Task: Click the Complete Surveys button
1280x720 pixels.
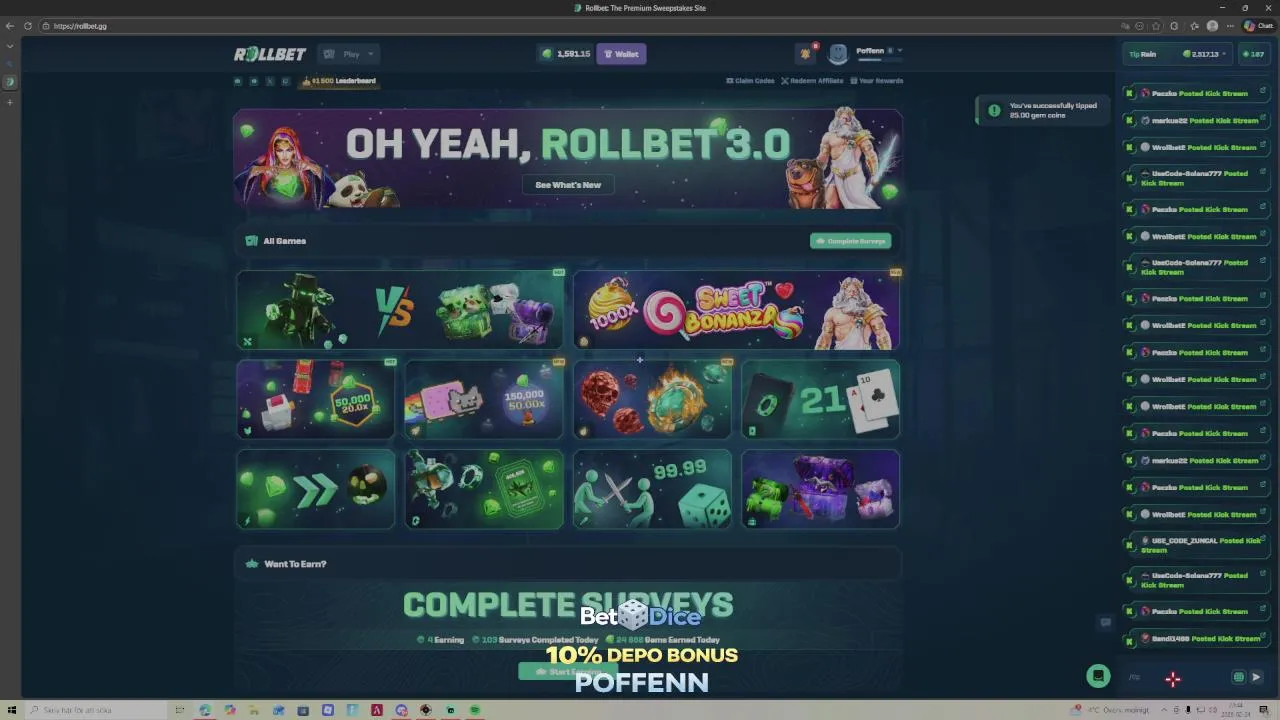Action: 850,241
